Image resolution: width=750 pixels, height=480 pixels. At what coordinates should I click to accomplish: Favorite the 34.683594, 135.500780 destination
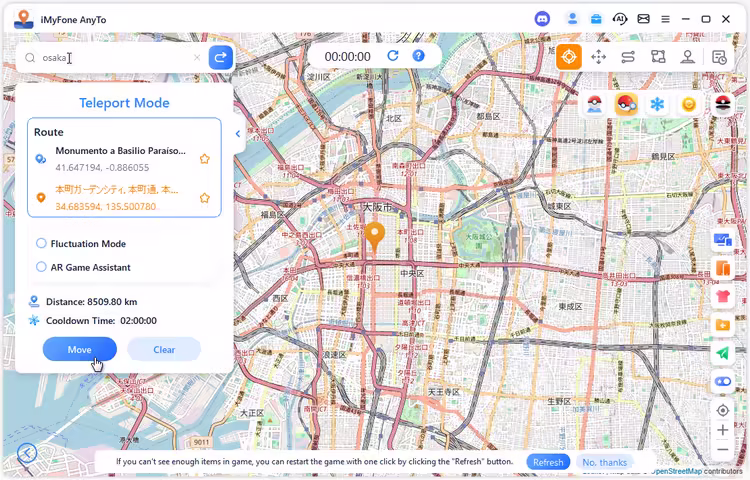coord(205,197)
